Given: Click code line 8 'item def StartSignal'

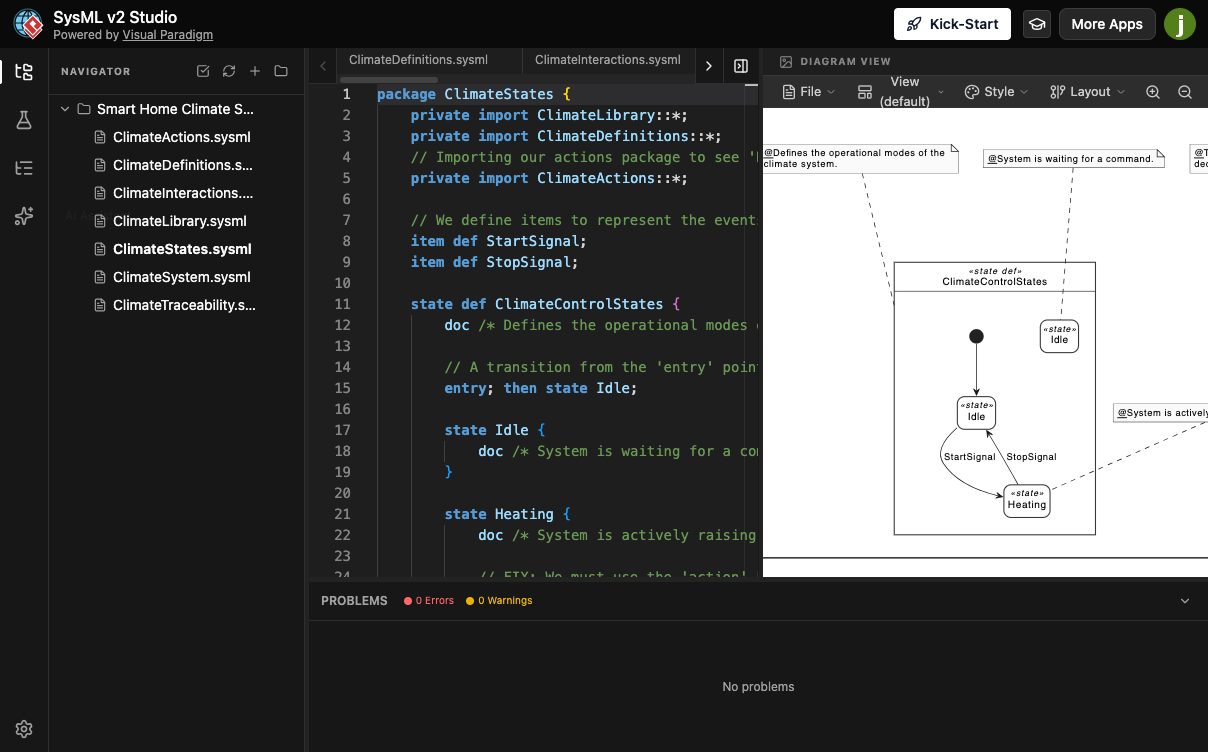Looking at the screenshot, I should (498, 241).
